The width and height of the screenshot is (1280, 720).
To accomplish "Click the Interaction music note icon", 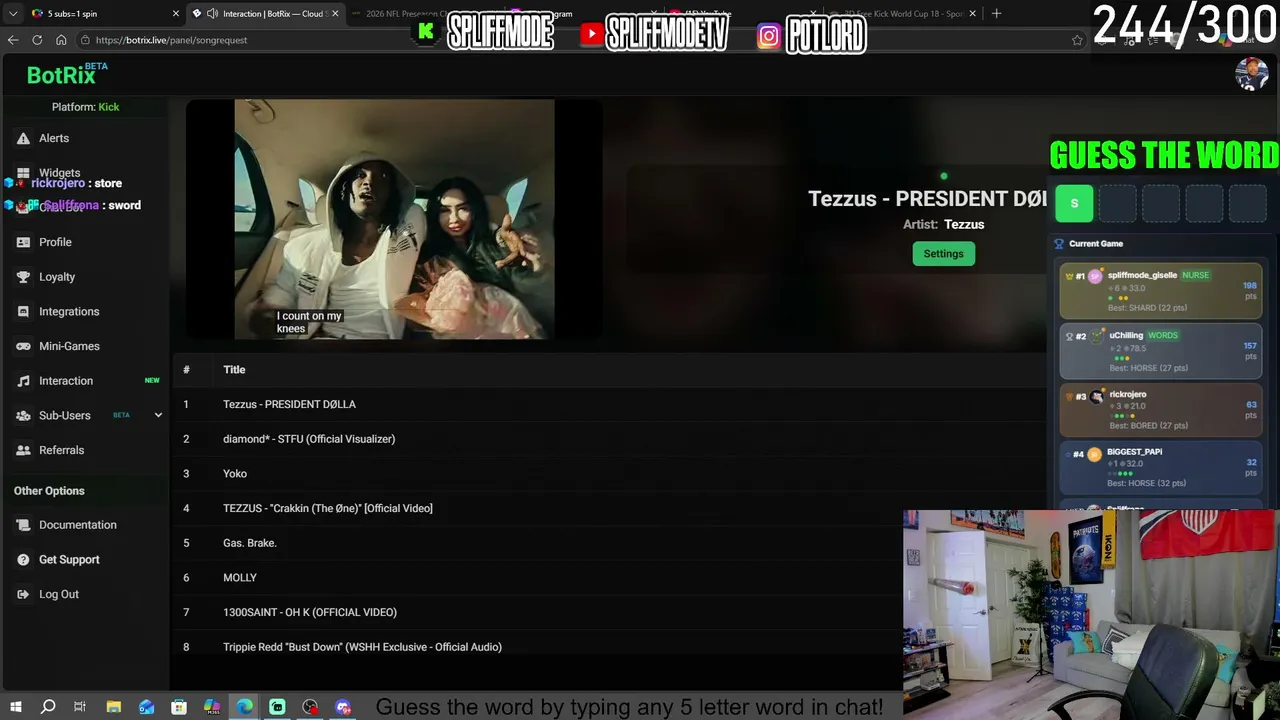I will tap(23, 381).
